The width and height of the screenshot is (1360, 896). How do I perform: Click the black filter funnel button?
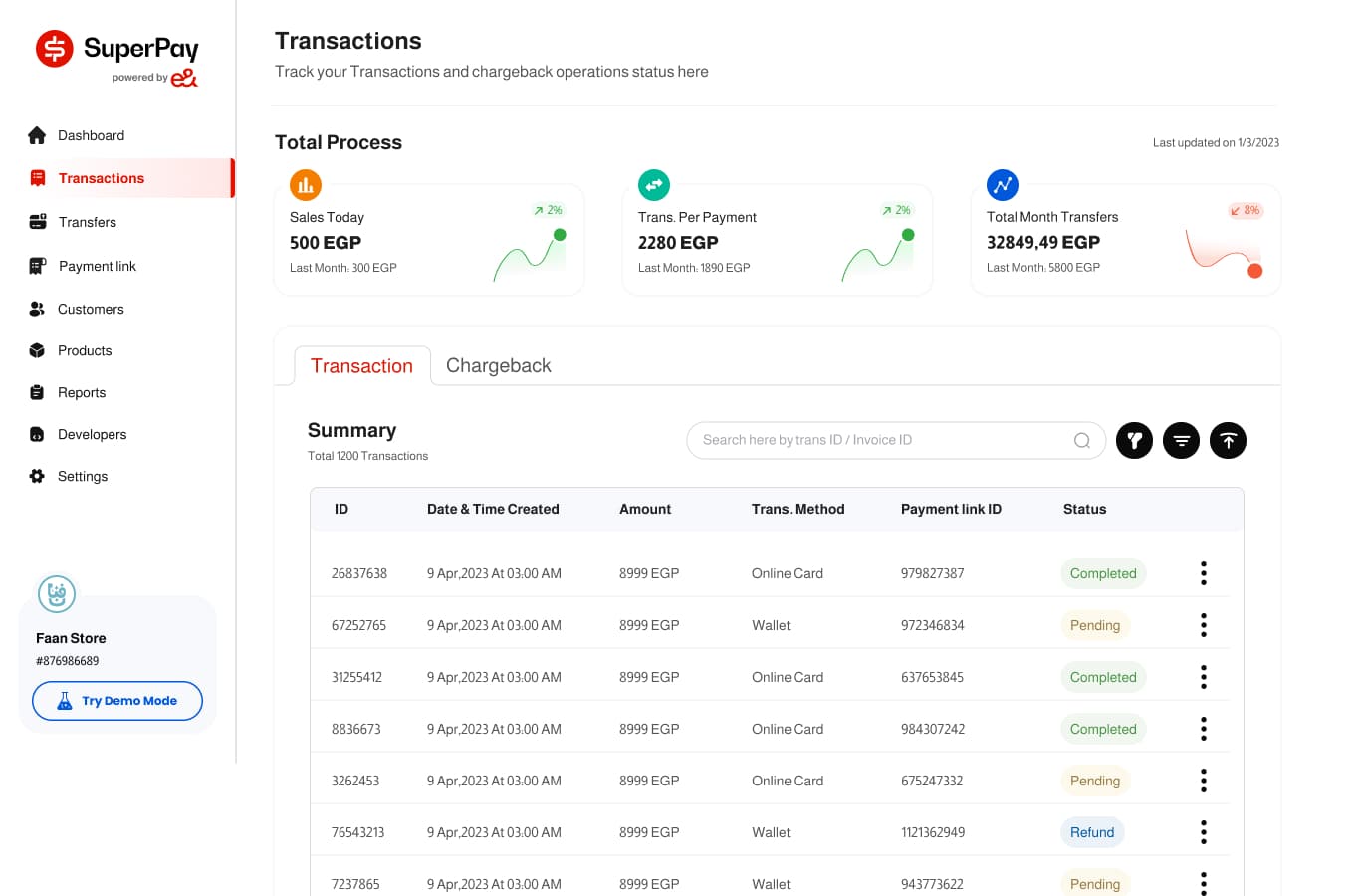pyautogui.click(x=1134, y=440)
